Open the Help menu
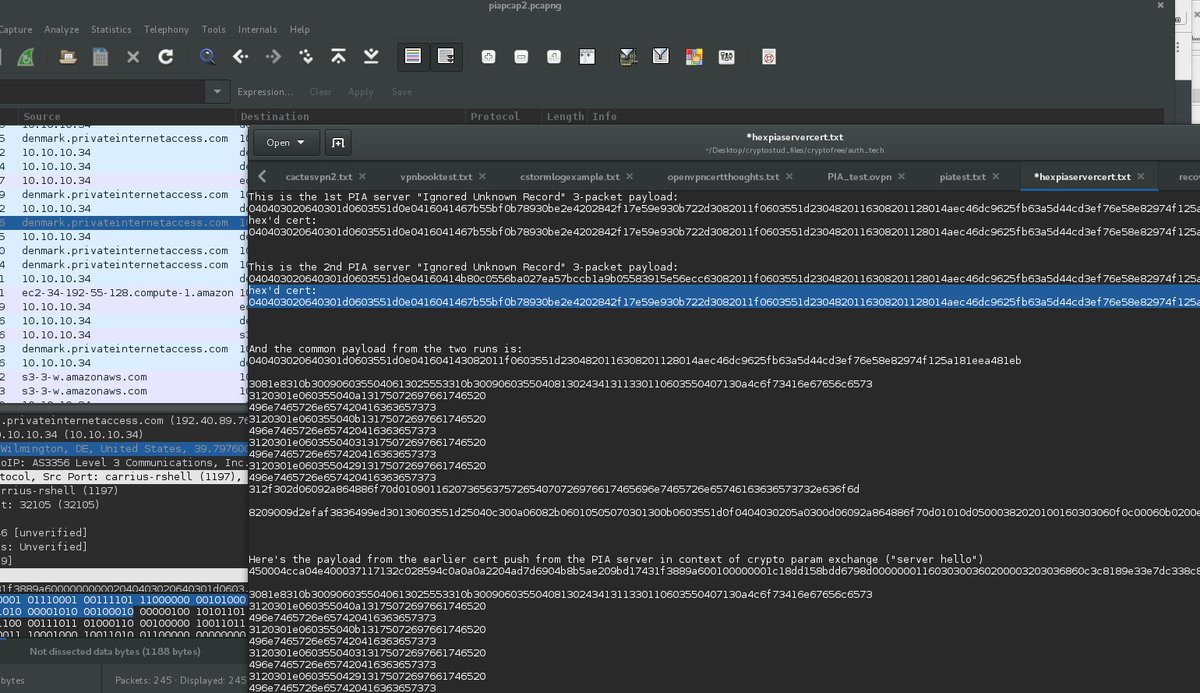1200x693 pixels. click(x=300, y=30)
